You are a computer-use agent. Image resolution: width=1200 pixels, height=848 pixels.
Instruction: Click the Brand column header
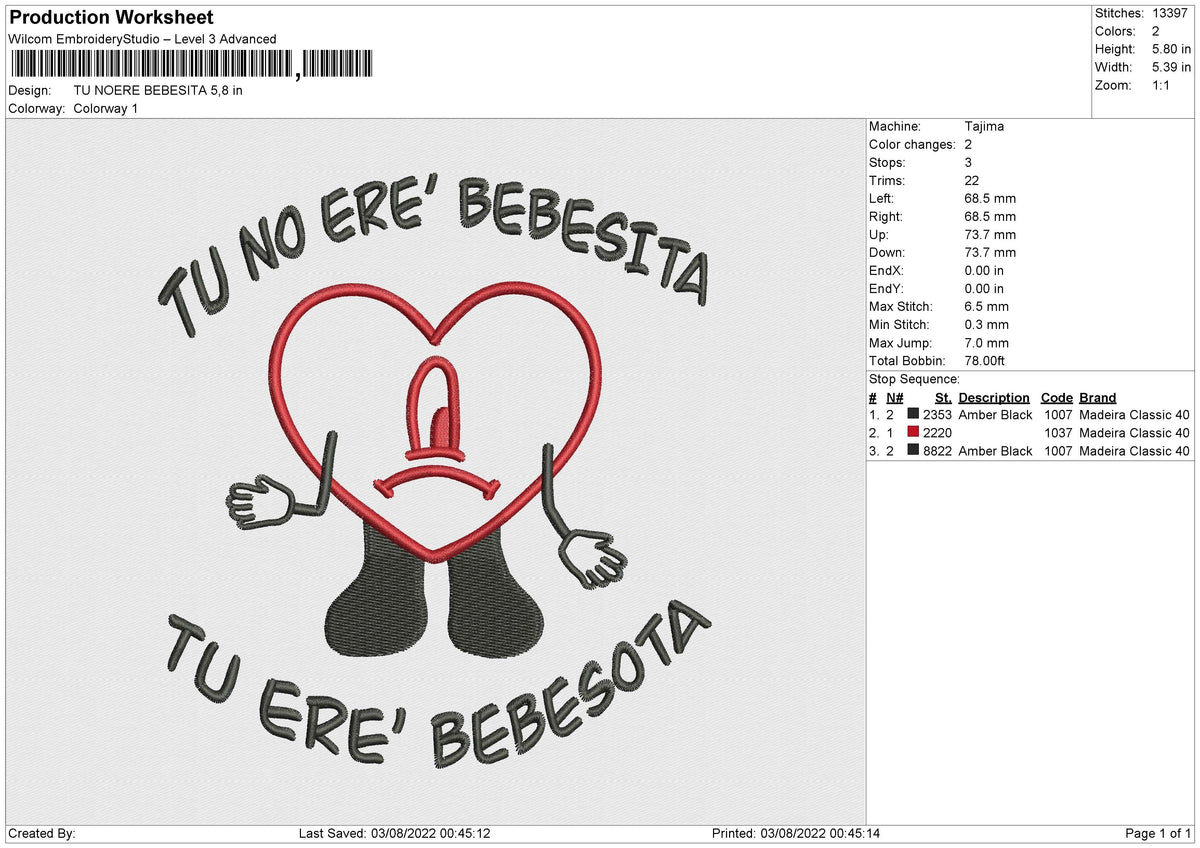(1097, 397)
